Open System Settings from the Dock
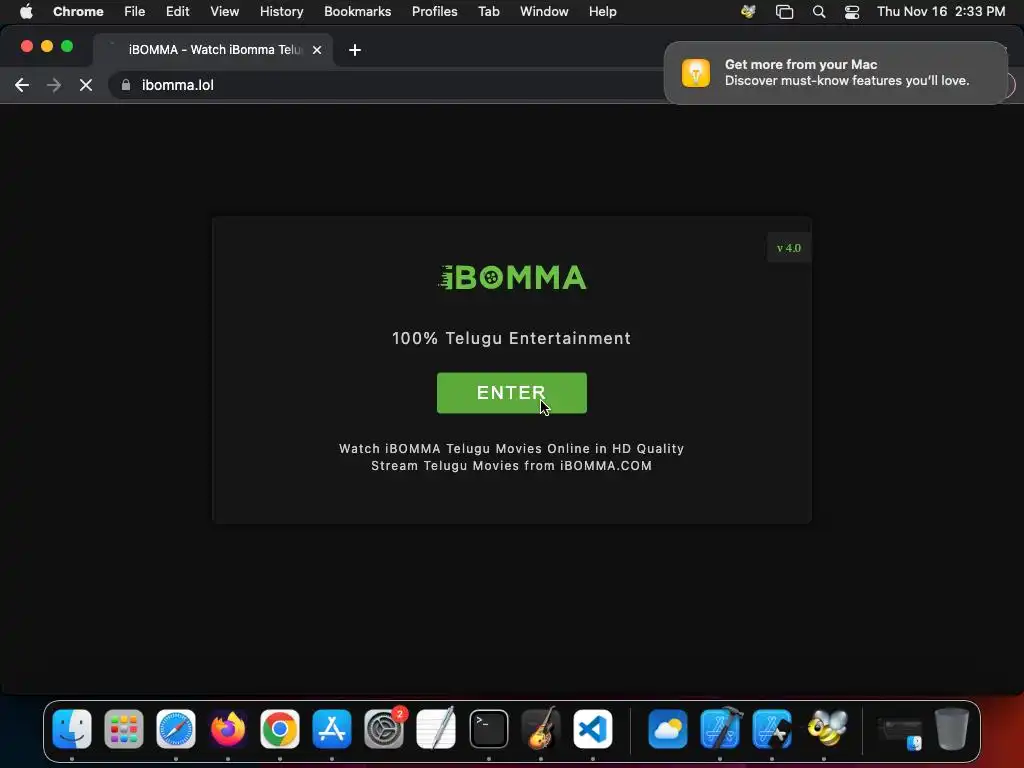 [384, 729]
